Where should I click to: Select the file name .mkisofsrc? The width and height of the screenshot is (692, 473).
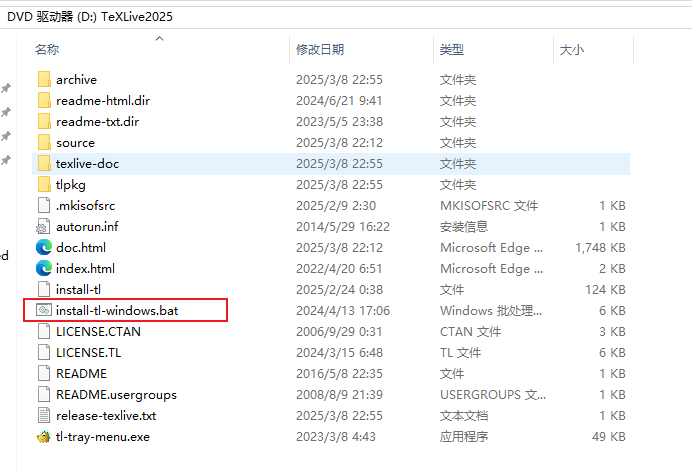86,206
